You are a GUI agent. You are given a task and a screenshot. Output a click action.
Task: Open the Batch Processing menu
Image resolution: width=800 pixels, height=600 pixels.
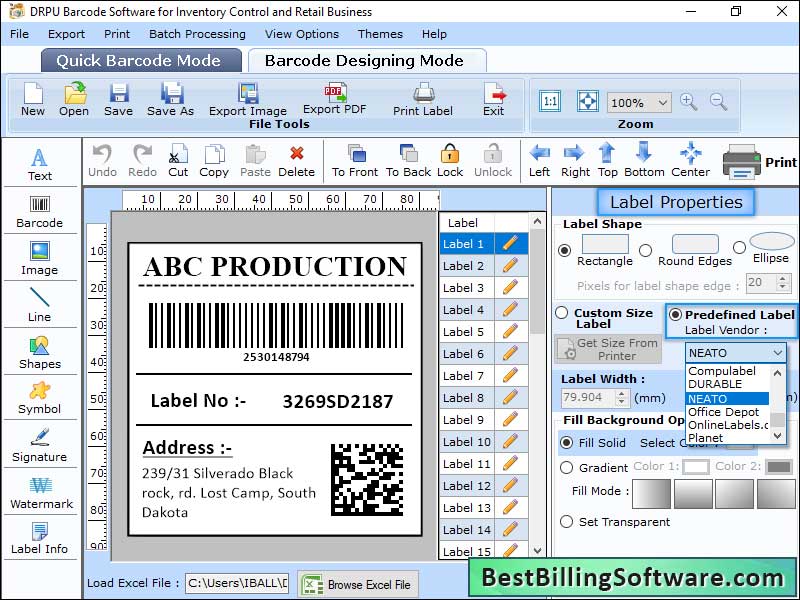(x=197, y=33)
